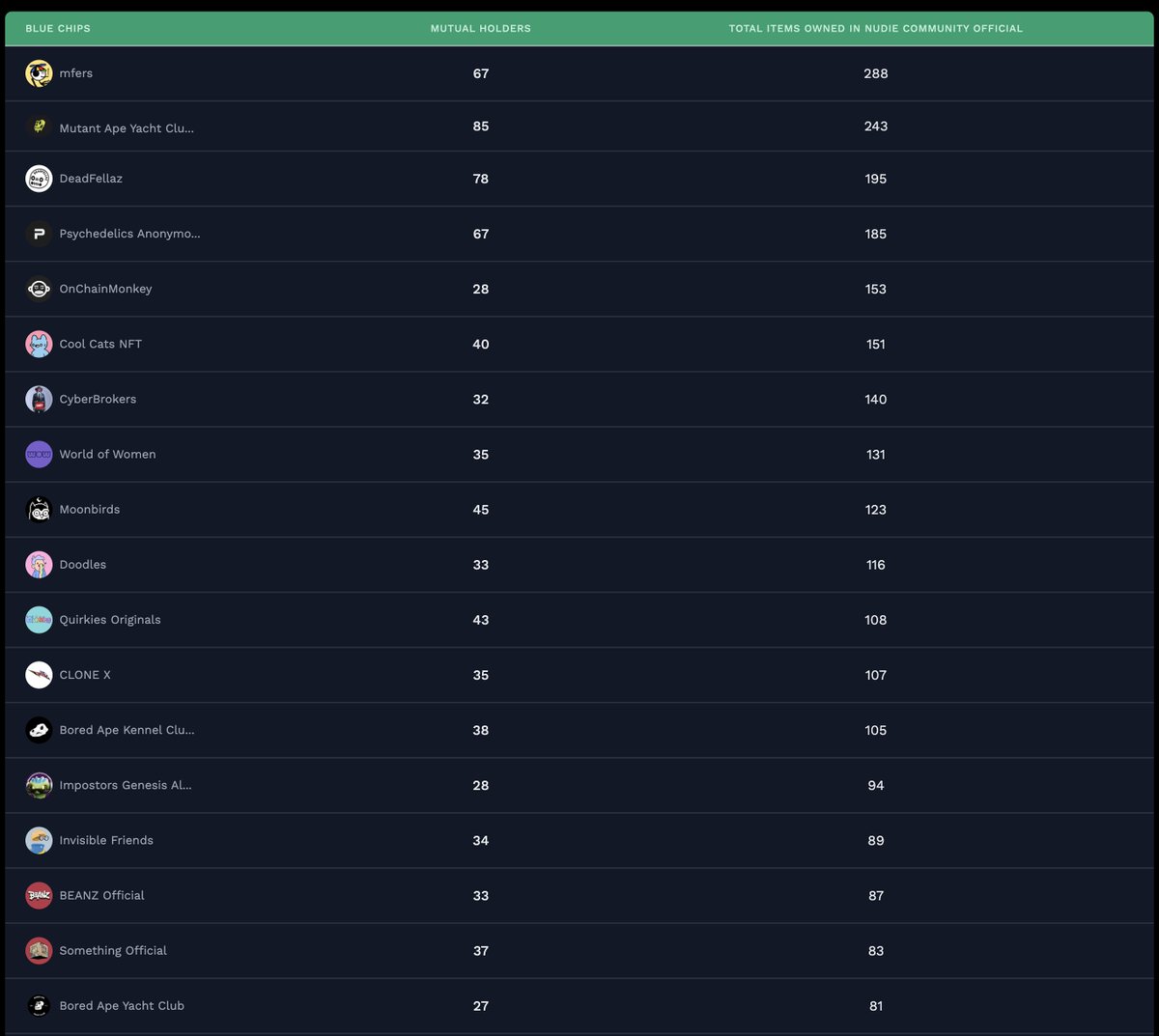
Task: Open the CyberBrokers collection name
Action: point(98,399)
